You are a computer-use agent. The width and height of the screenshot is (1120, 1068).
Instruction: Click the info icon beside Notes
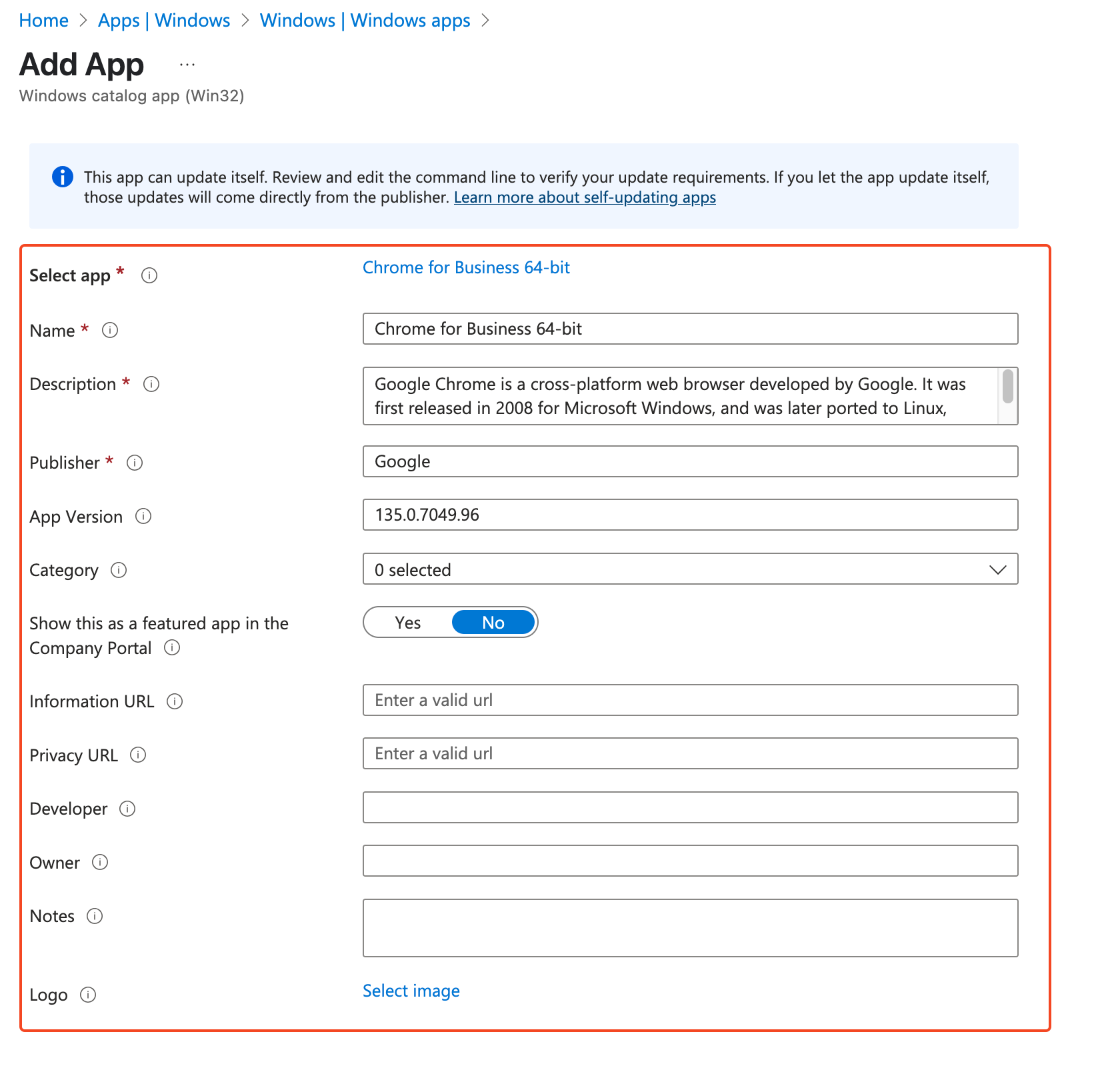(95, 916)
